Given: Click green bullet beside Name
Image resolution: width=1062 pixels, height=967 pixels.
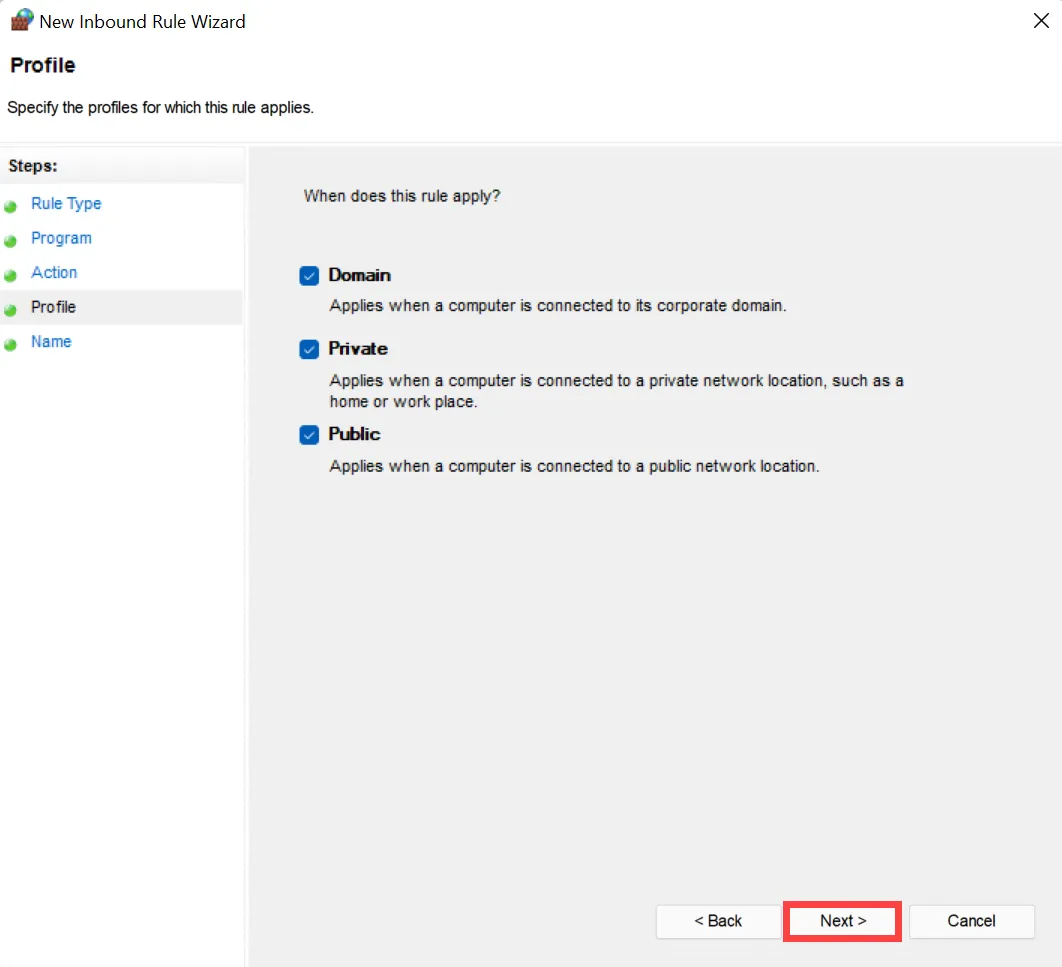Looking at the screenshot, I should [10, 345].
